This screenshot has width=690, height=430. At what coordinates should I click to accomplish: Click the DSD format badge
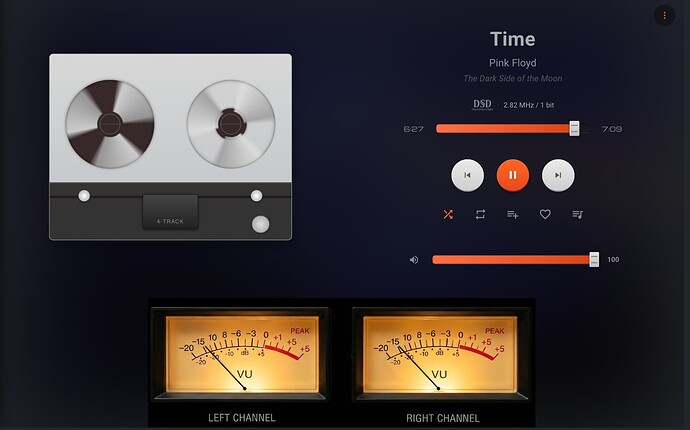tap(482, 104)
